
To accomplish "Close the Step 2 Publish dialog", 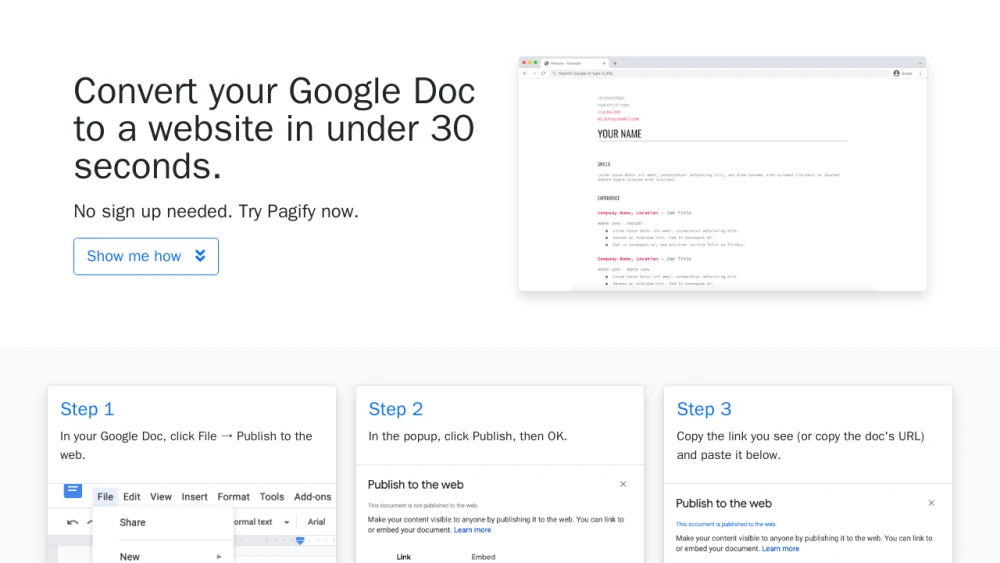I will point(623,484).
